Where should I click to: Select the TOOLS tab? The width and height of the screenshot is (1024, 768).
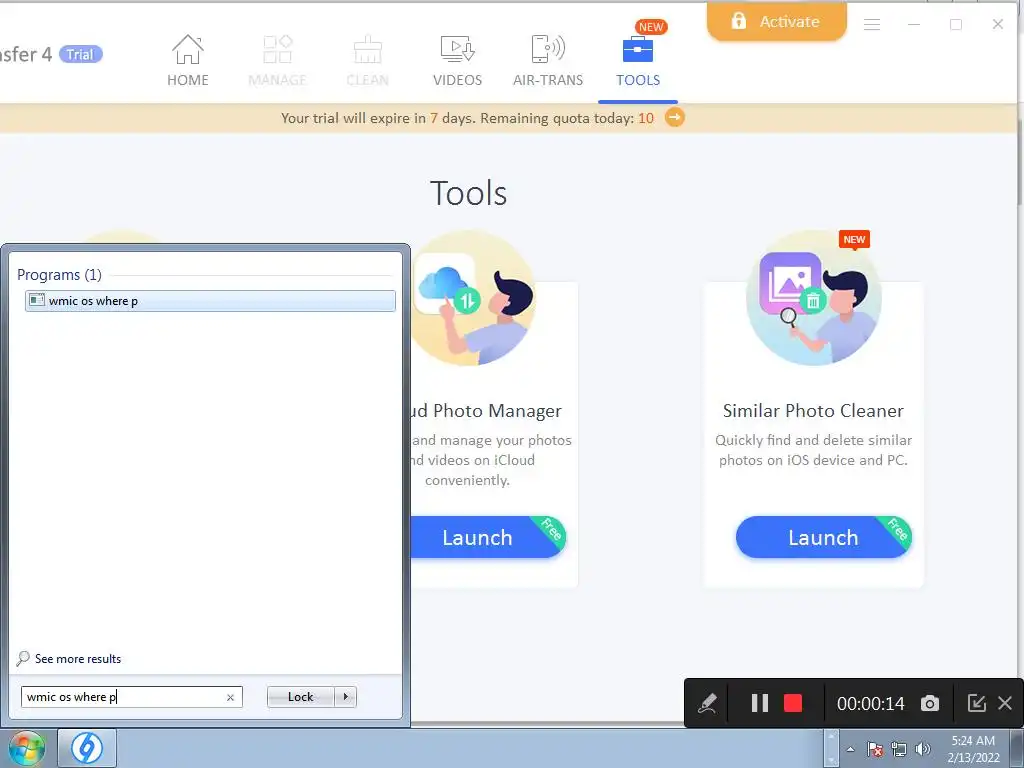[638, 61]
